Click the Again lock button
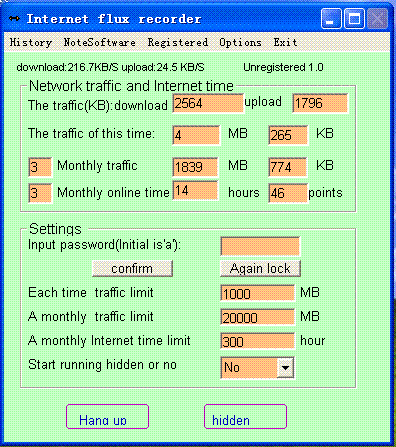This screenshot has height=447, width=396. [260, 268]
